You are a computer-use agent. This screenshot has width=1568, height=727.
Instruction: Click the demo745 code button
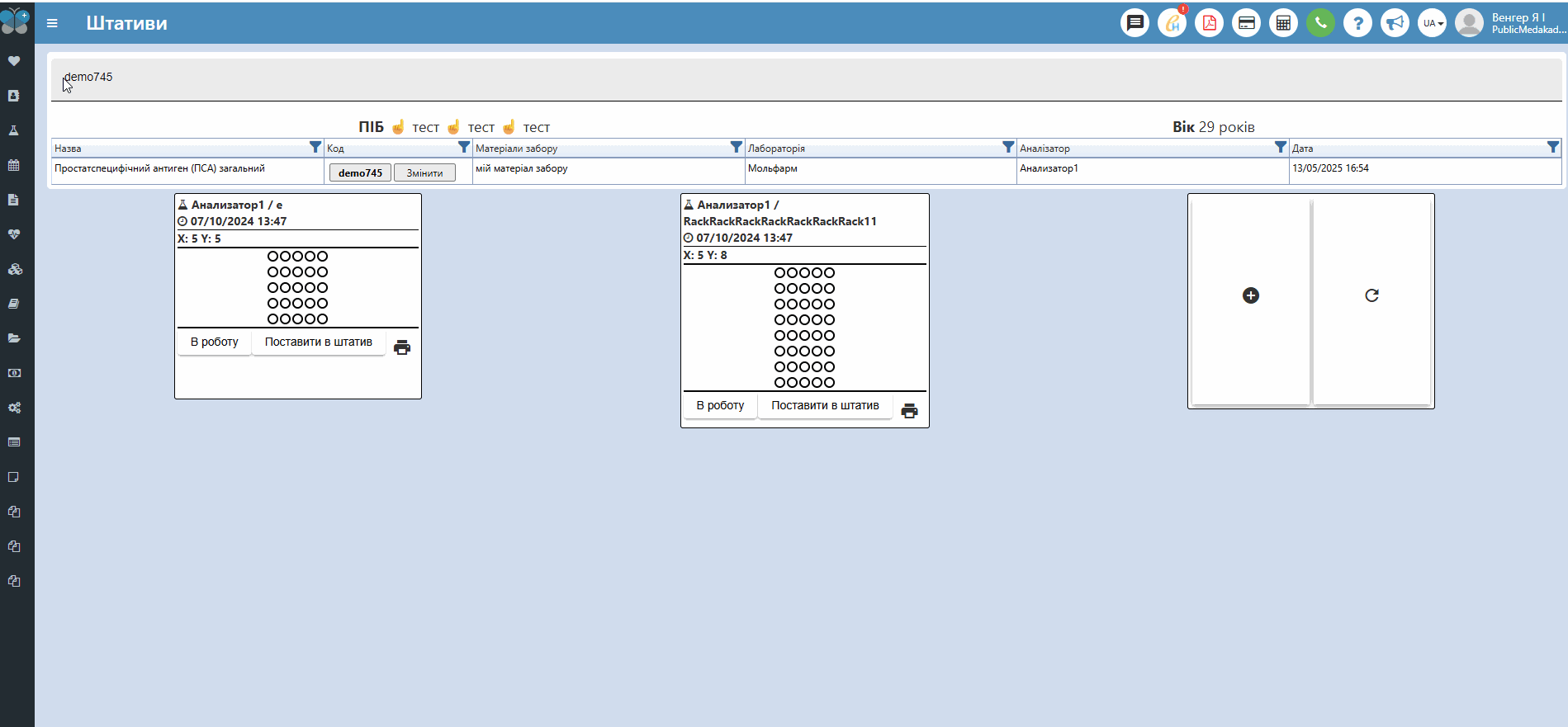[360, 172]
